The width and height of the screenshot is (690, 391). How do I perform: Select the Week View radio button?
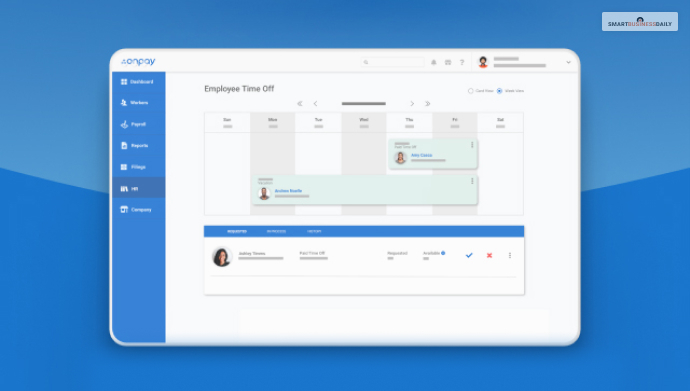(499, 91)
